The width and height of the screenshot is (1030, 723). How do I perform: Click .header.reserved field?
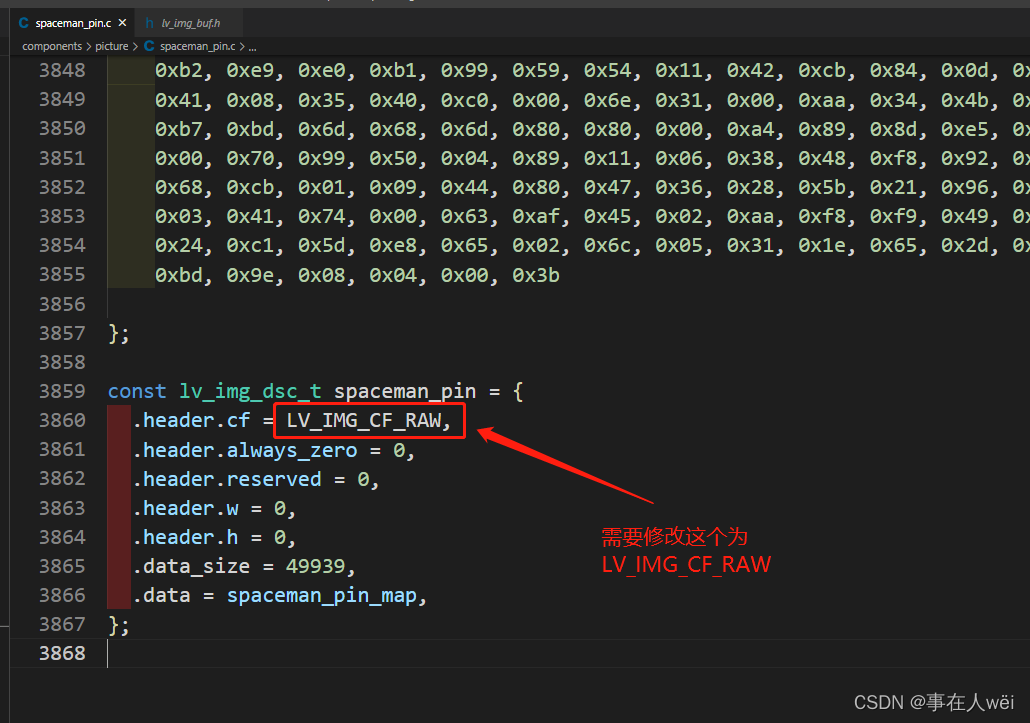[x=227, y=479]
